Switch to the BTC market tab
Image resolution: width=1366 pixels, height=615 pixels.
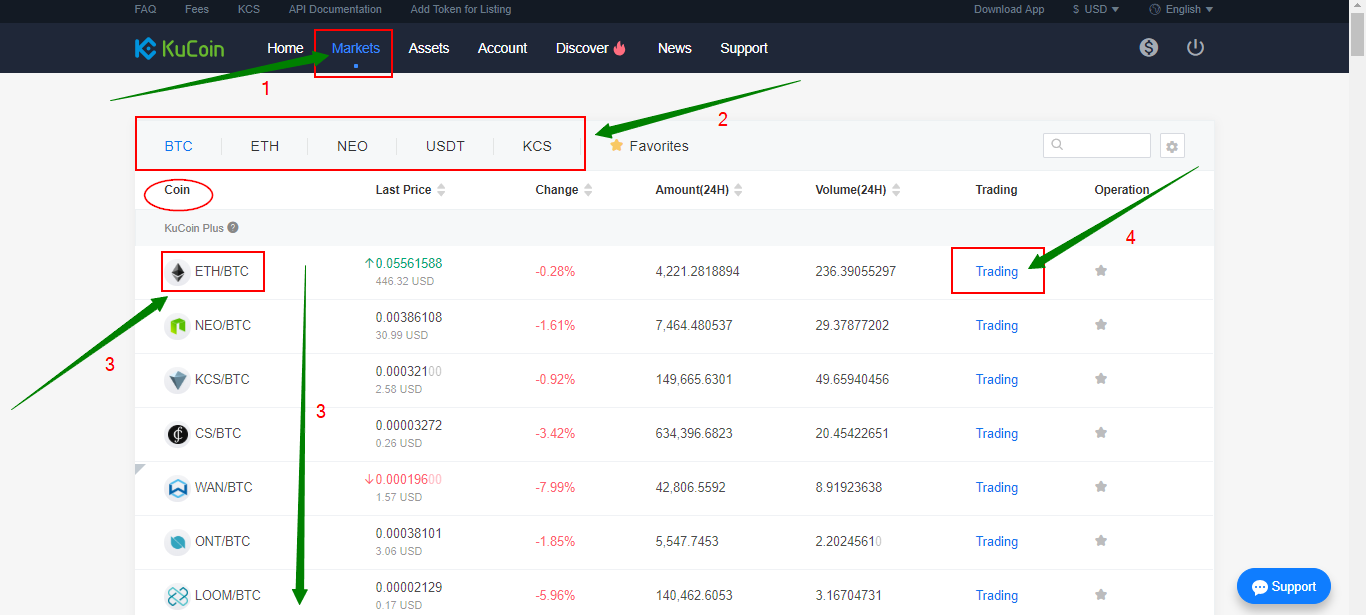point(179,146)
